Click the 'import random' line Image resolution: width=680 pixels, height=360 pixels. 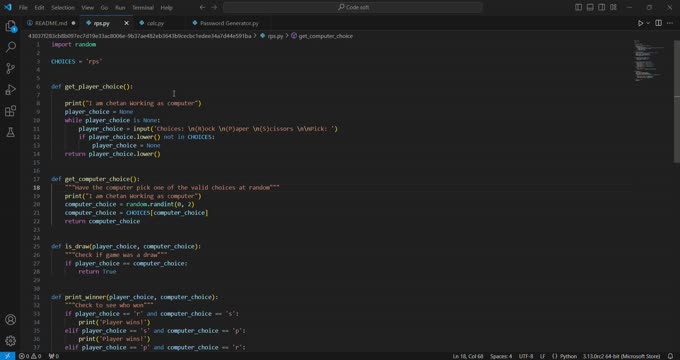(x=74, y=44)
